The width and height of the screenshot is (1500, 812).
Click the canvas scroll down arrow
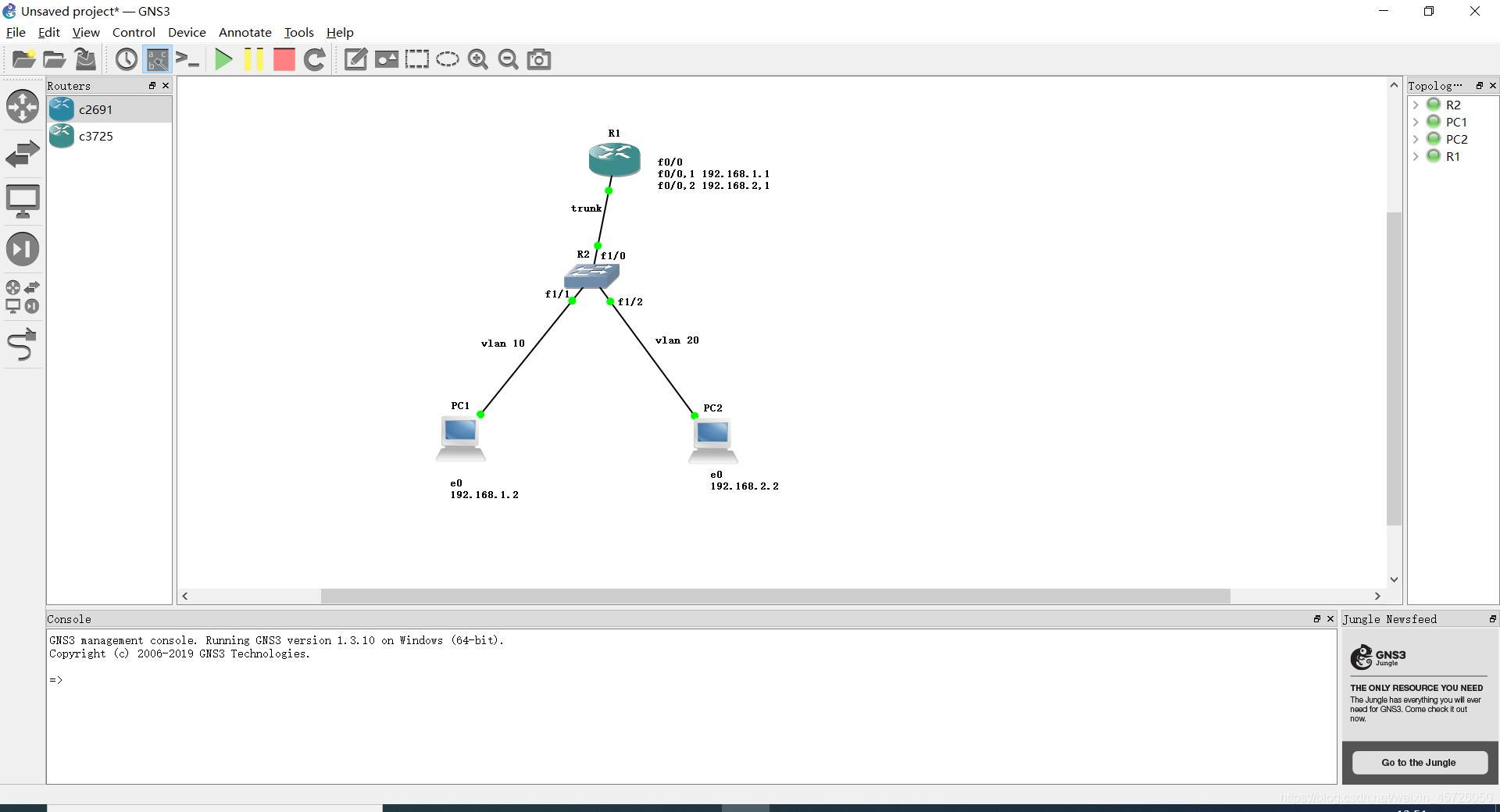click(x=1394, y=579)
